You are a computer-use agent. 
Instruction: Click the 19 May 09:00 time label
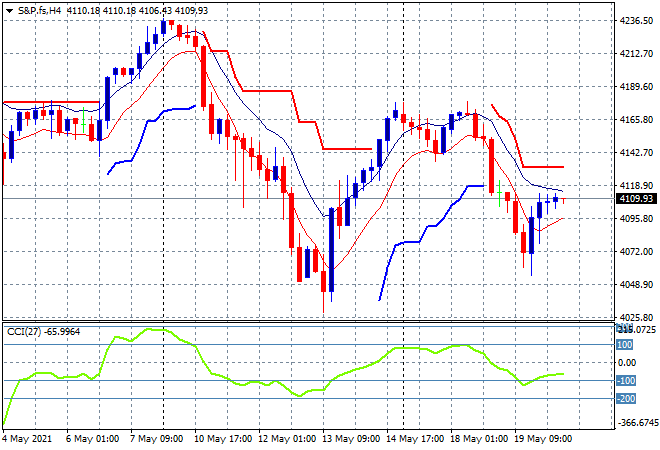[x=543, y=439]
